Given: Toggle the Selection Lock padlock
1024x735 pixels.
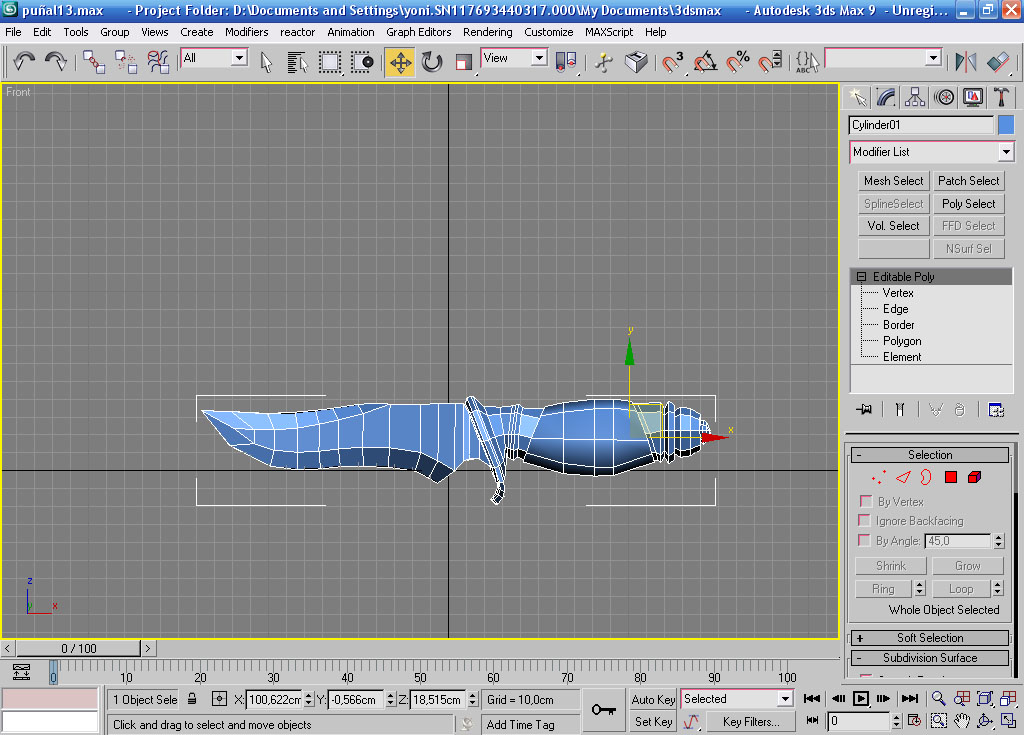Looking at the screenshot, I should coord(192,699).
